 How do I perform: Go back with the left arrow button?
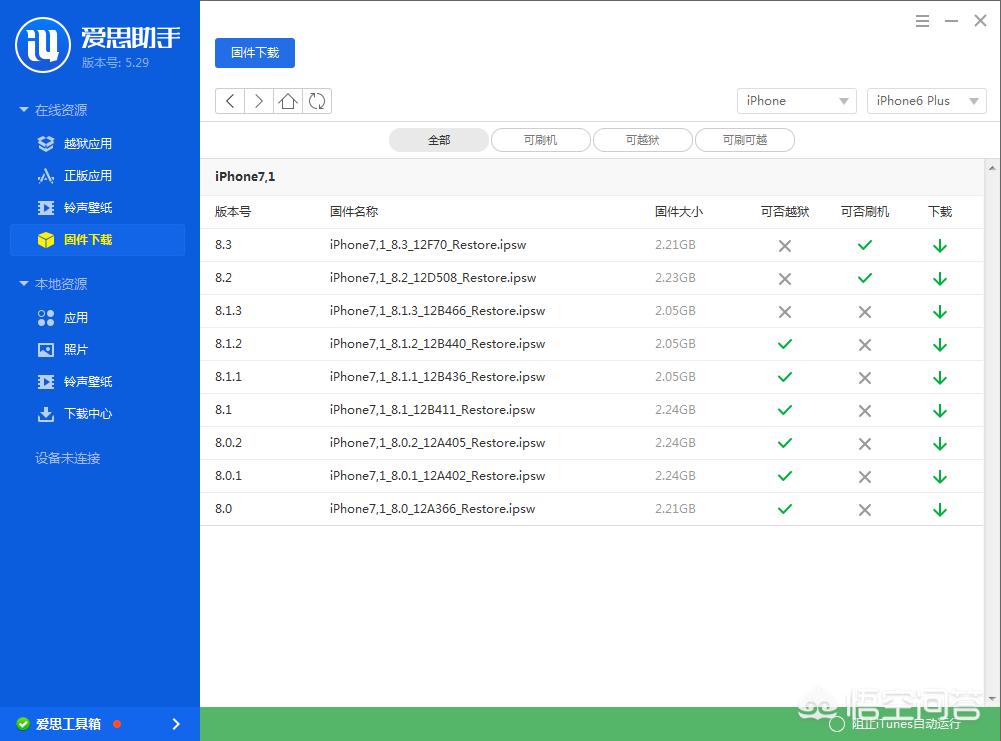pos(230,101)
